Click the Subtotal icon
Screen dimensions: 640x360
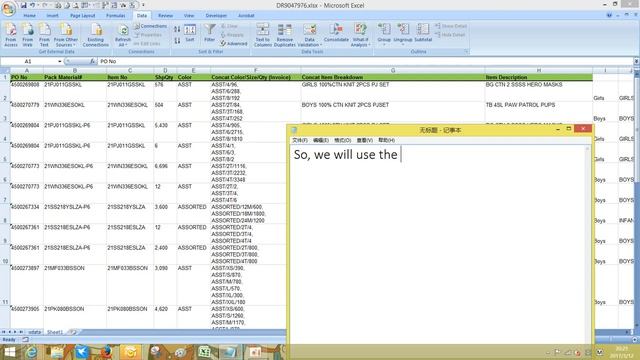(x=423, y=33)
